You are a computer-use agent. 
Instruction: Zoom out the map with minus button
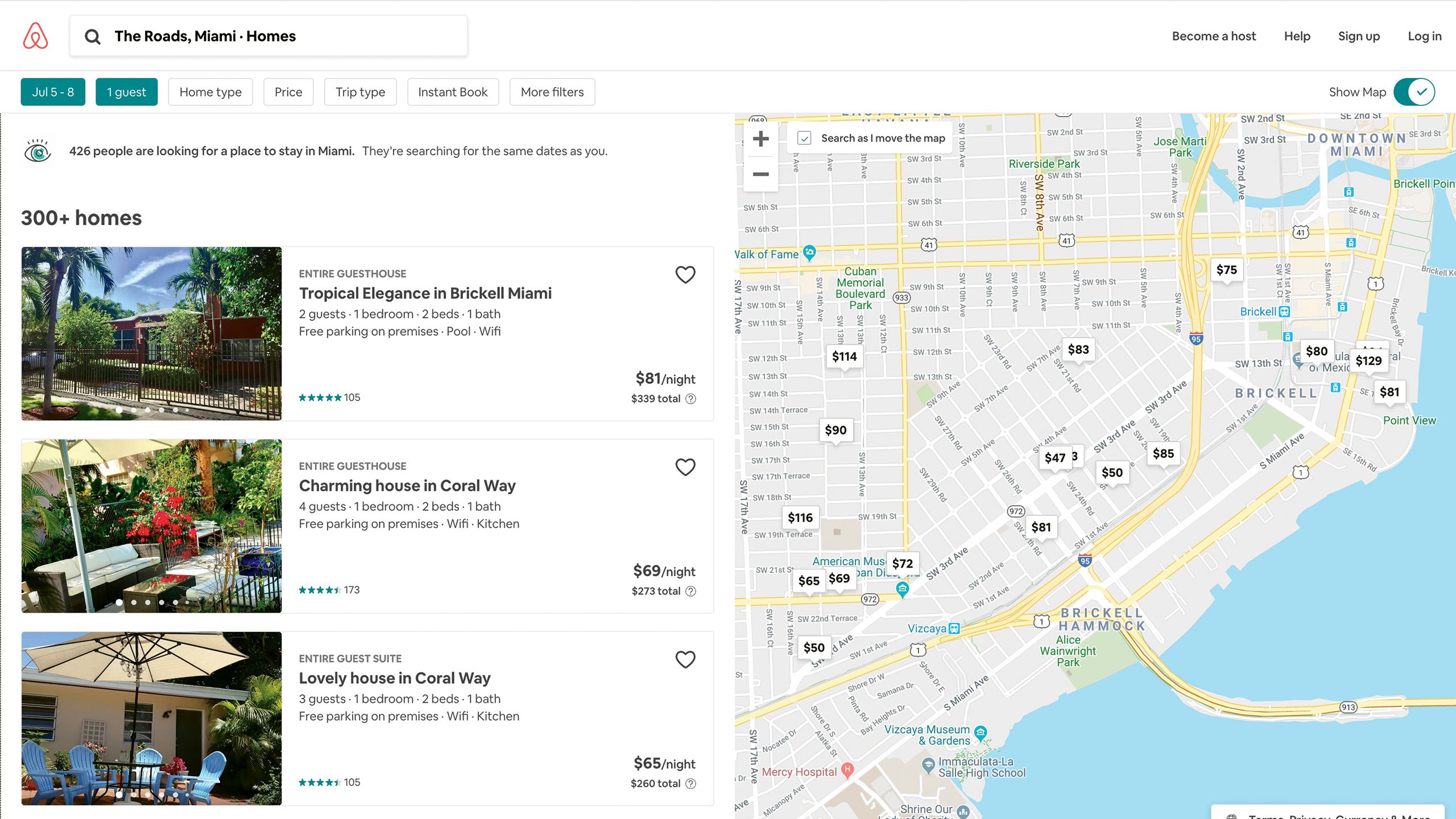pyautogui.click(x=761, y=174)
